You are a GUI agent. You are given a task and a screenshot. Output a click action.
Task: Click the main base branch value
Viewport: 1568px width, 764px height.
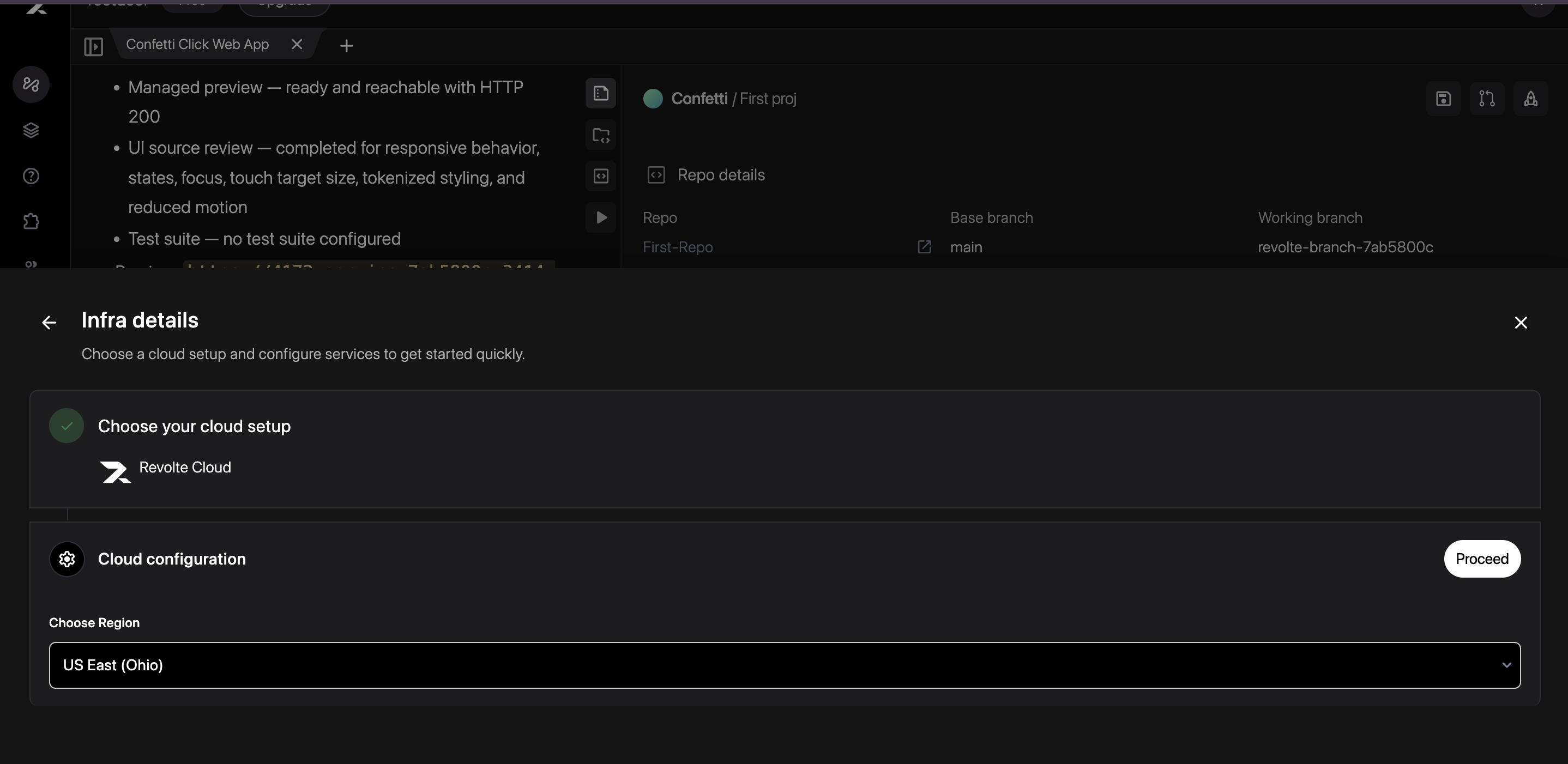[966, 247]
